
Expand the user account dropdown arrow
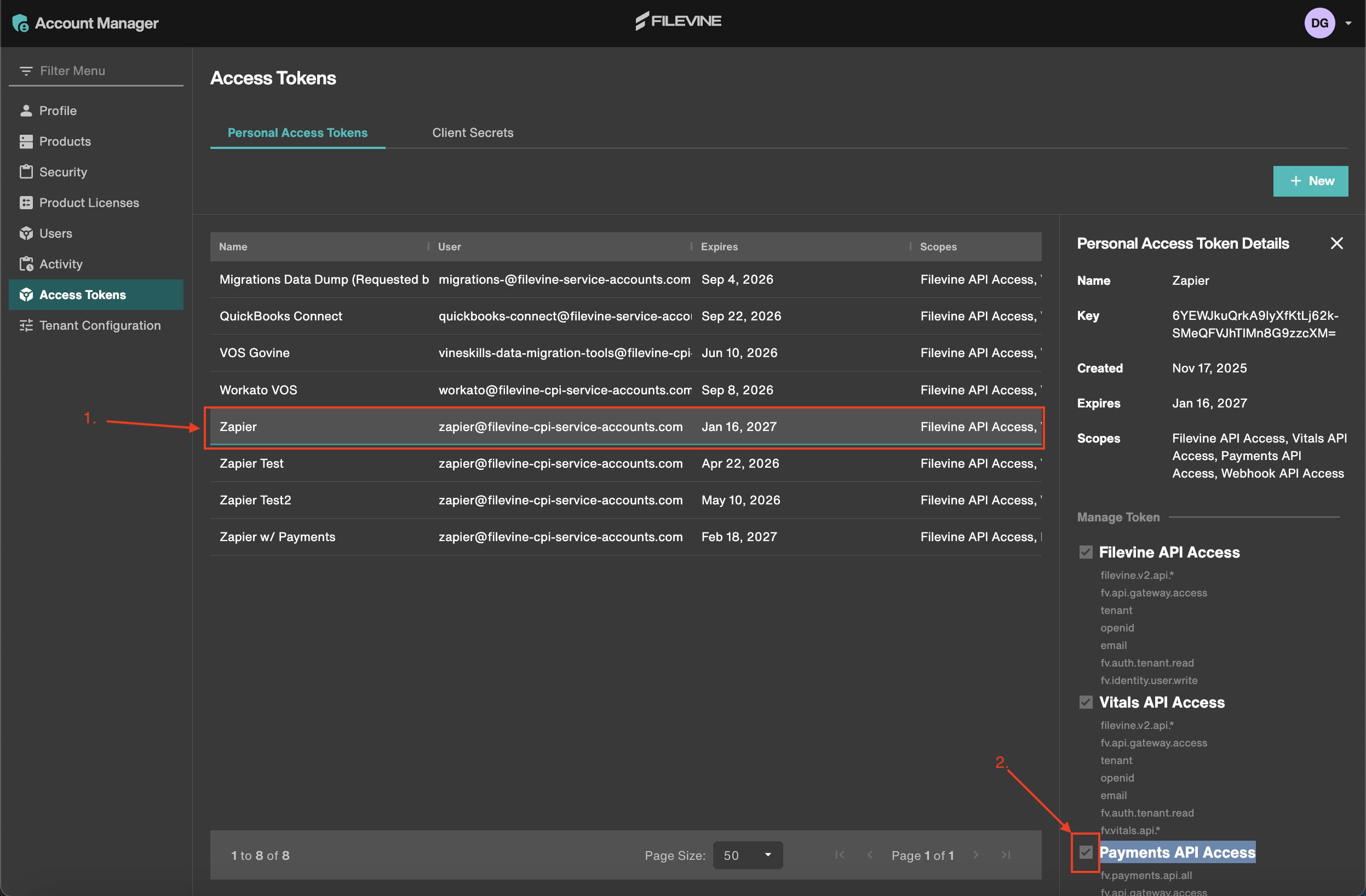coord(1348,24)
